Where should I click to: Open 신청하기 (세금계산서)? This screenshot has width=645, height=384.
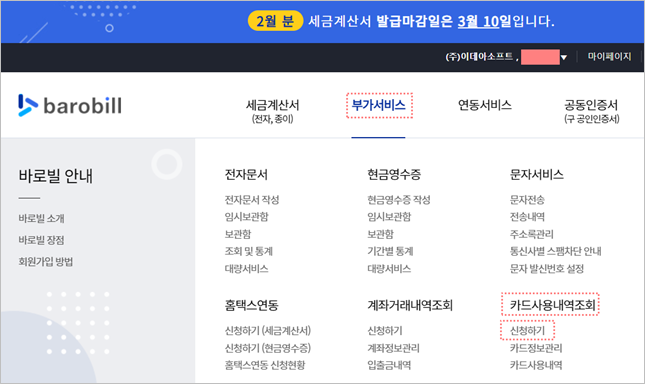tap(267, 331)
